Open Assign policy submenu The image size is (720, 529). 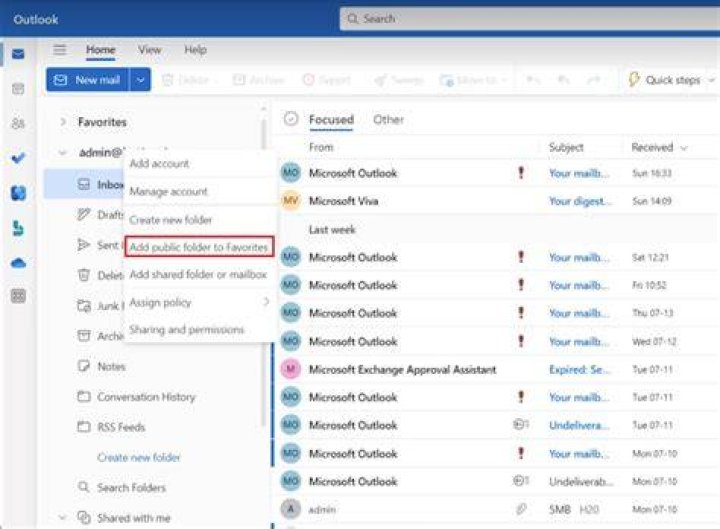click(200, 302)
